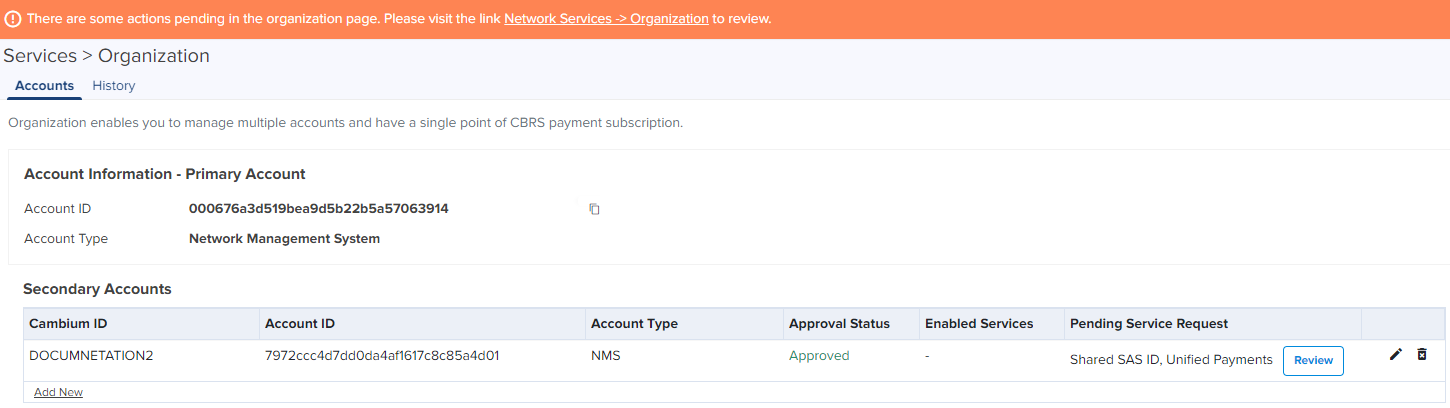Screen dimensions: 1450x408
Task: Delete the DOCUMNETATION2 secondary account
Action: tap(1422, 355)
